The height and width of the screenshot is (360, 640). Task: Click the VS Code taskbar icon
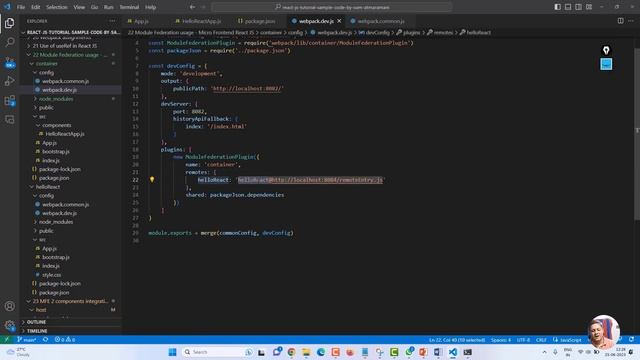coord(453,352)
